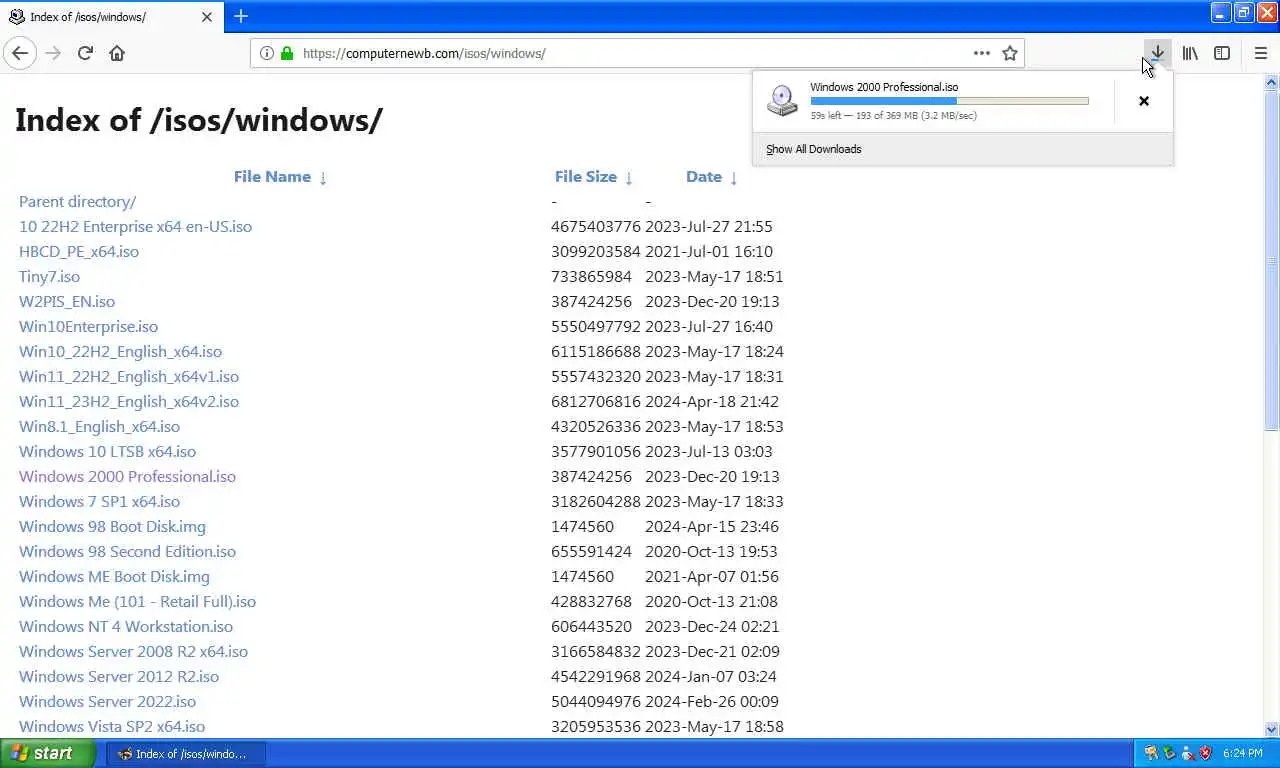Download Windows Me (101 - Retail Full).iso

tap(137, 601)
